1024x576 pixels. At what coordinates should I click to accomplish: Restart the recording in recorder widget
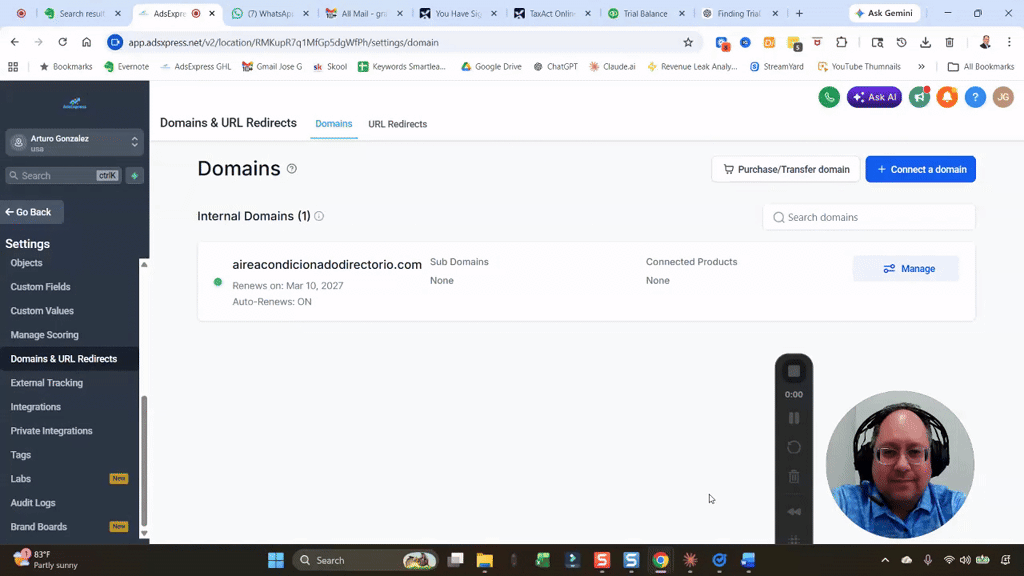tap(793, 447)
